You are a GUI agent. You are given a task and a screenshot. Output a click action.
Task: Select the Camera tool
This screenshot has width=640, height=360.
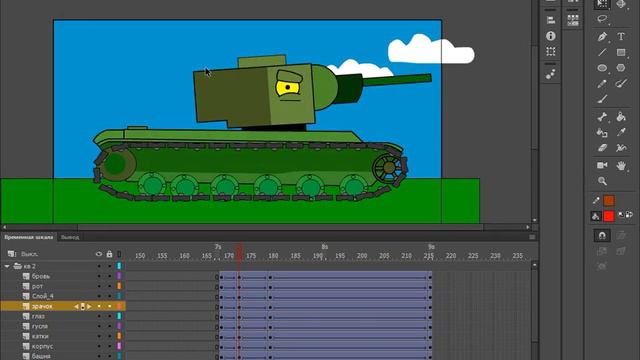602,165
